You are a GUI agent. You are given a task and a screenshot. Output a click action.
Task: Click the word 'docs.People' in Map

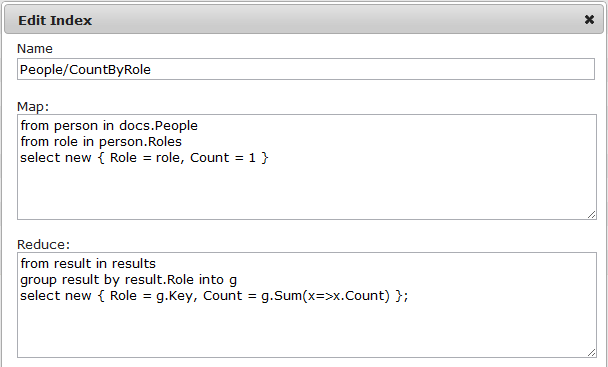159,126
